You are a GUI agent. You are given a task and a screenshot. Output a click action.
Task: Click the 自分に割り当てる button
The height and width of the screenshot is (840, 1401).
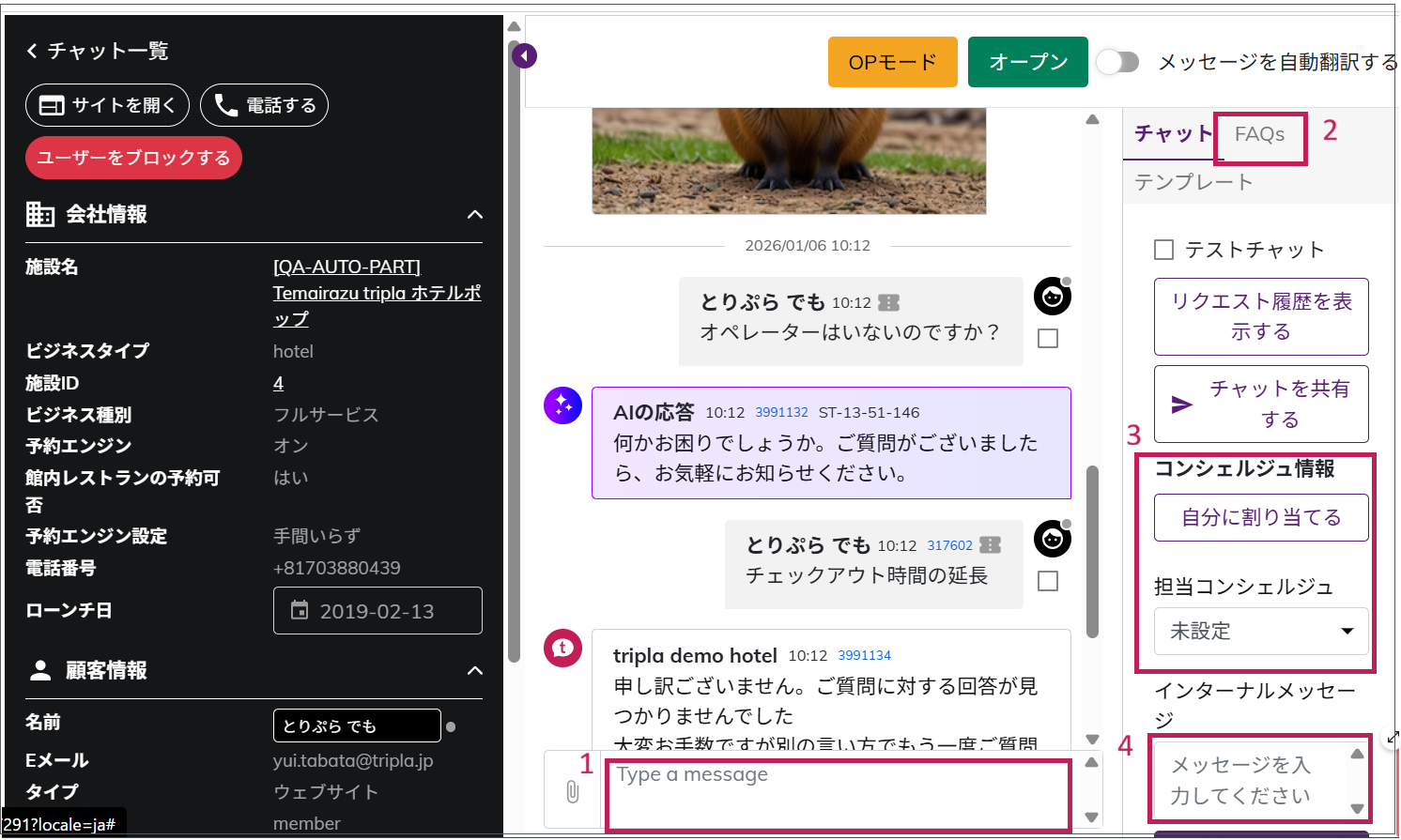tap(1260, 517)
